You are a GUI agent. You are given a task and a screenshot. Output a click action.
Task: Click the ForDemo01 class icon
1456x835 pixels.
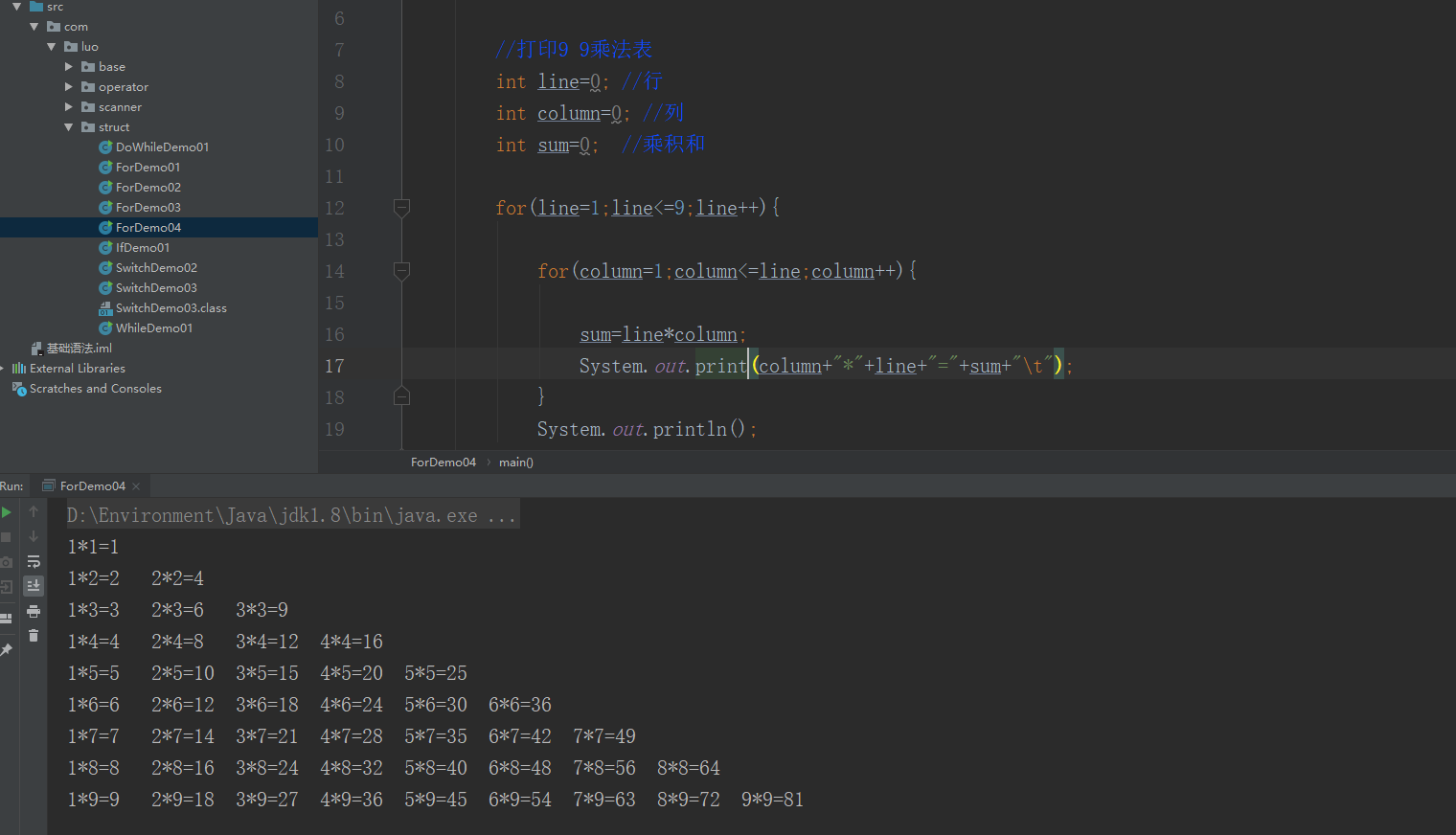click(105, 168)
